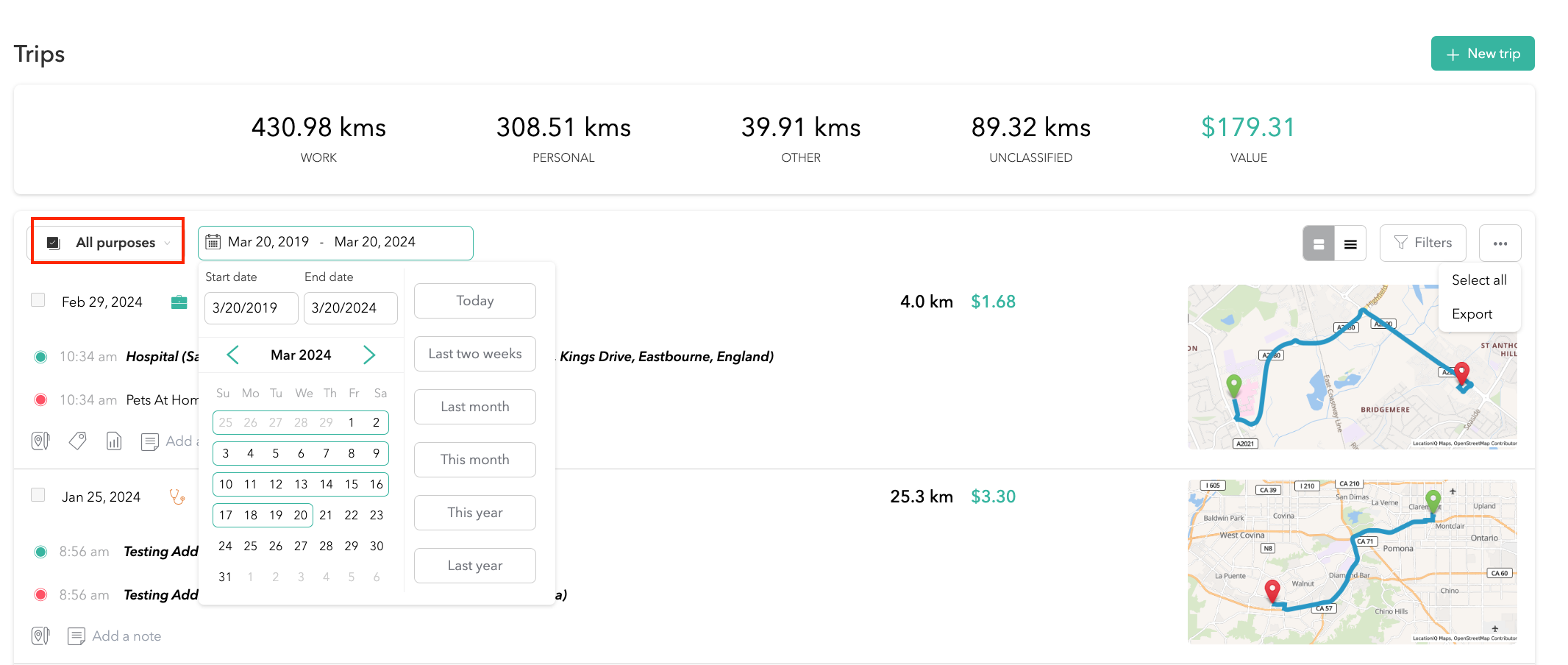Toggle the All purposes checkbox

click(51, 241)
